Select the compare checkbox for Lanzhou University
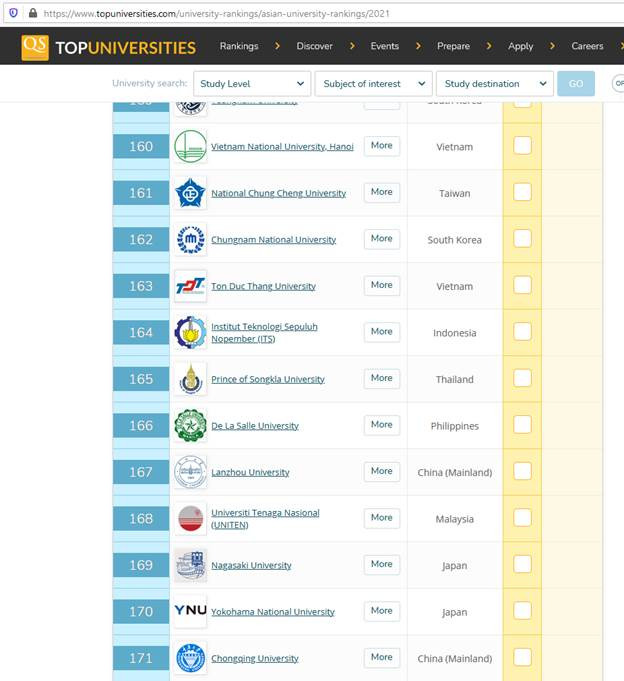The width and height of the screenshot is (624, 681). point(522,471)
